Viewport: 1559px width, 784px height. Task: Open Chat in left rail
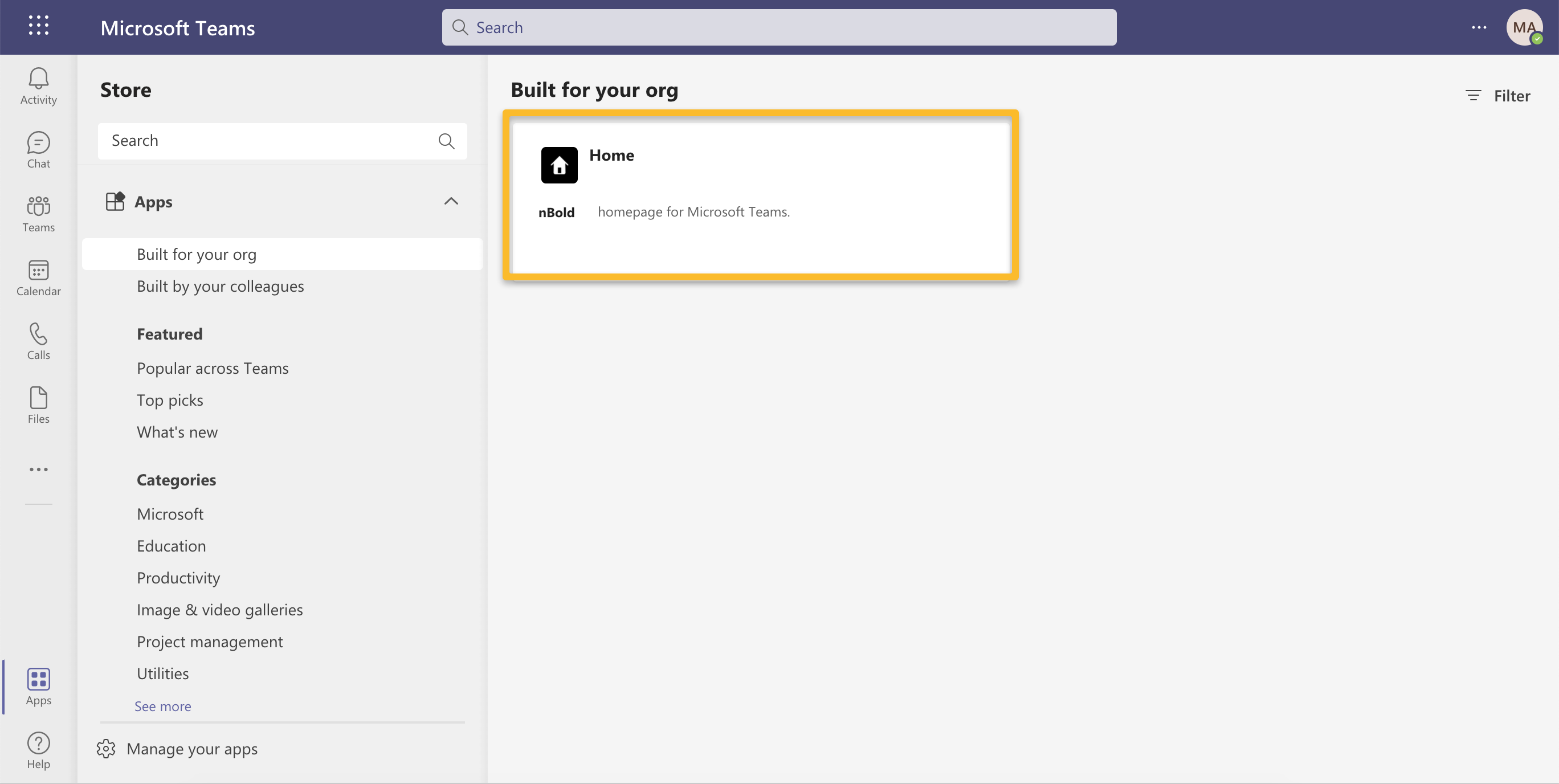(x=38, y=150)
